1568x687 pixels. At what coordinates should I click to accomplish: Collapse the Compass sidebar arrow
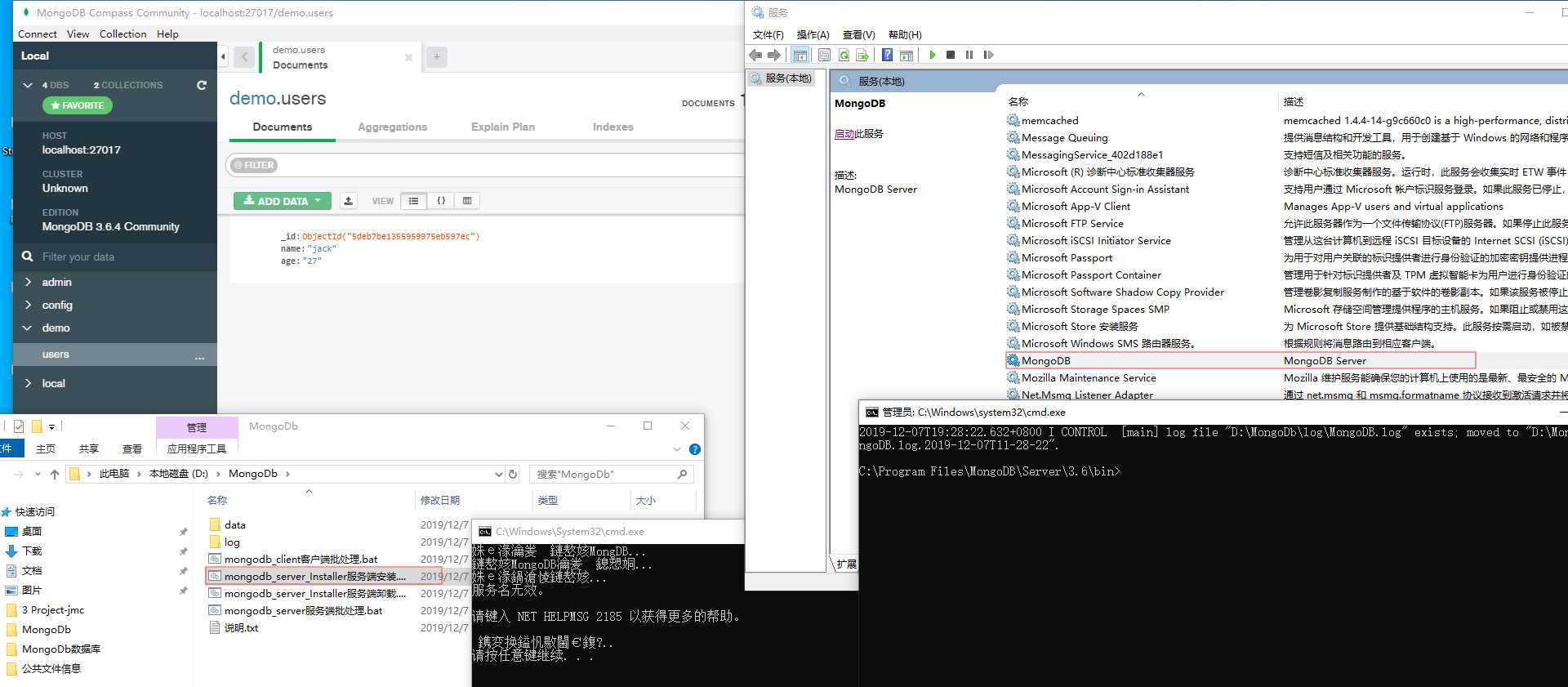tap(223, 56)
